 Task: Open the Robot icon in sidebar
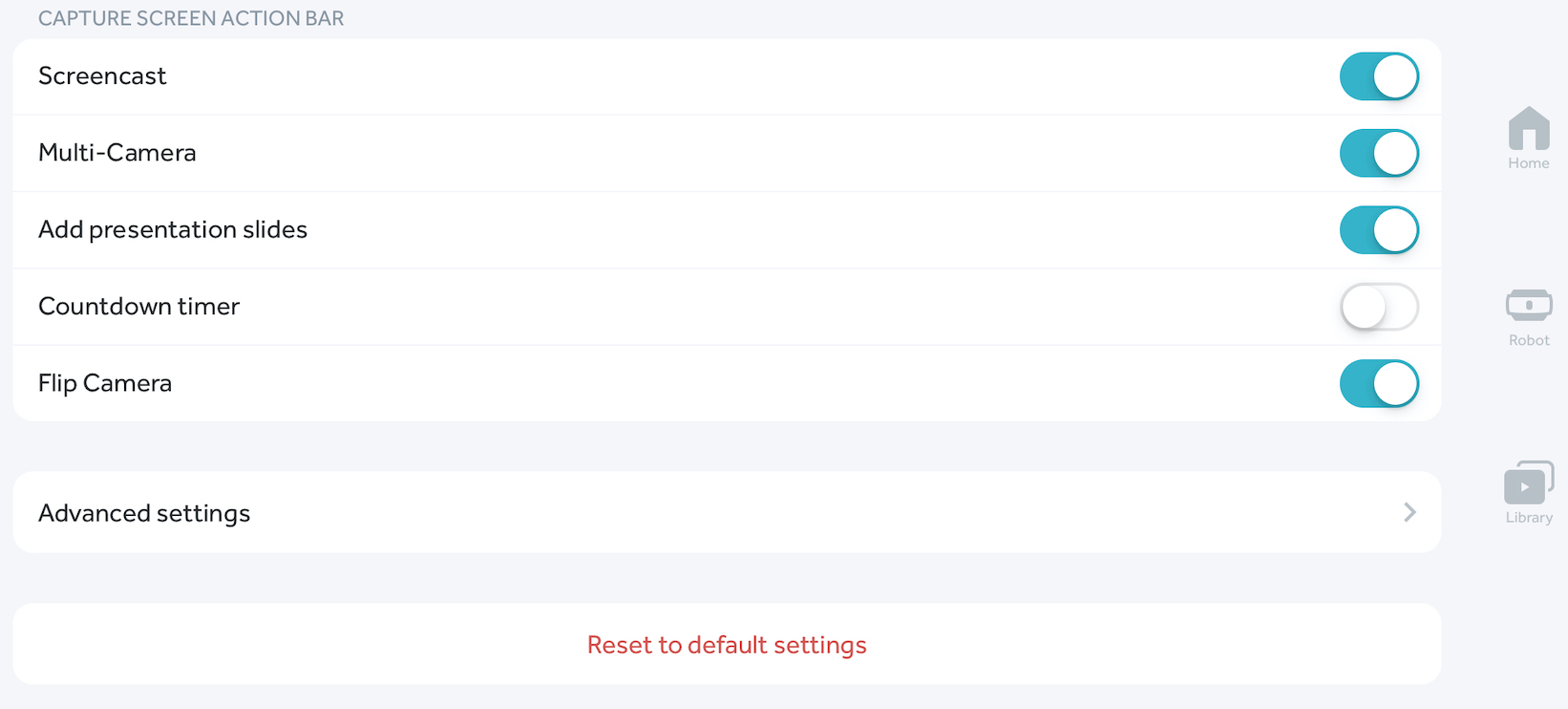click(1528, 305)
